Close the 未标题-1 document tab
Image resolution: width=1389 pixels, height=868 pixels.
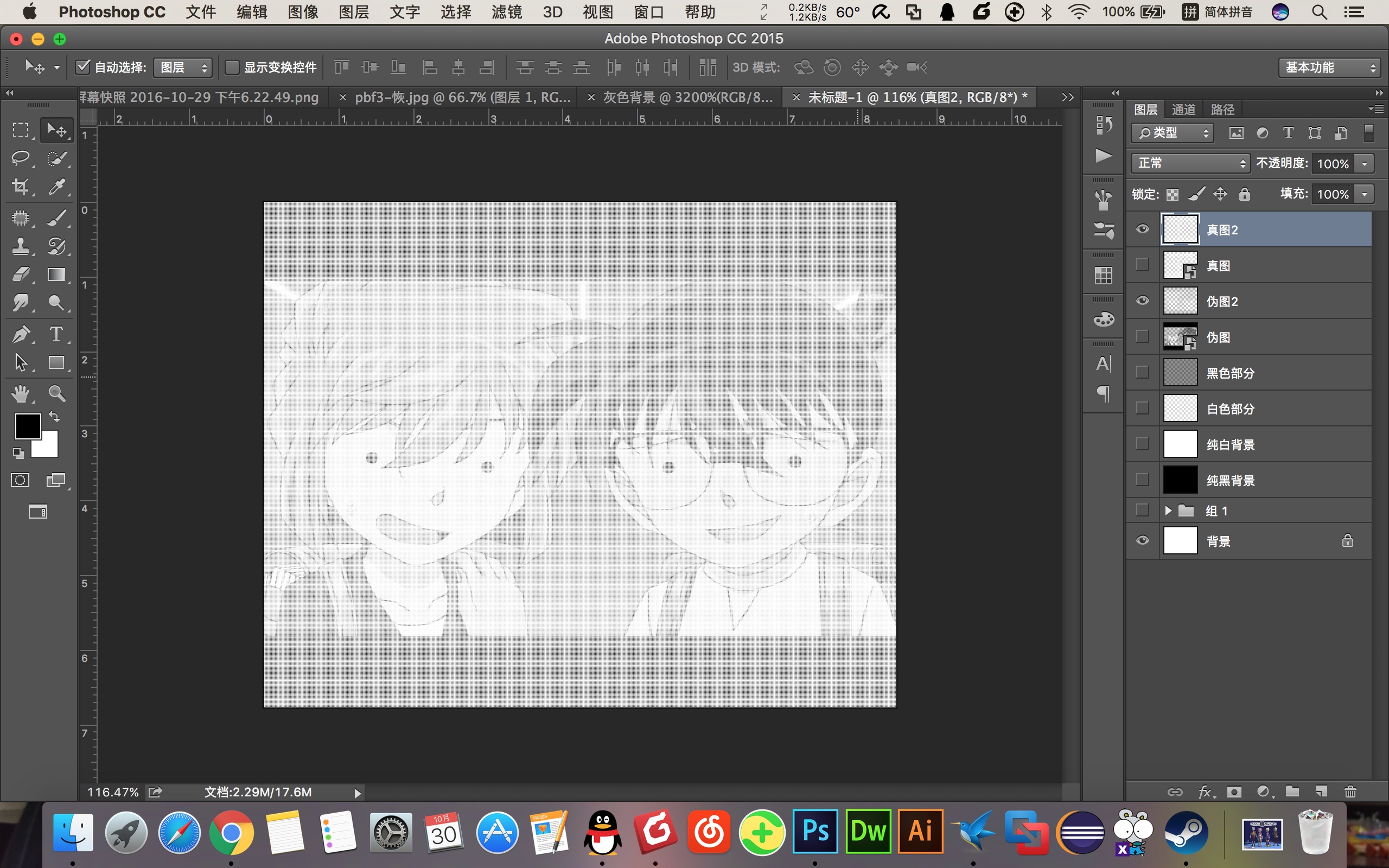tap(796, 98)
